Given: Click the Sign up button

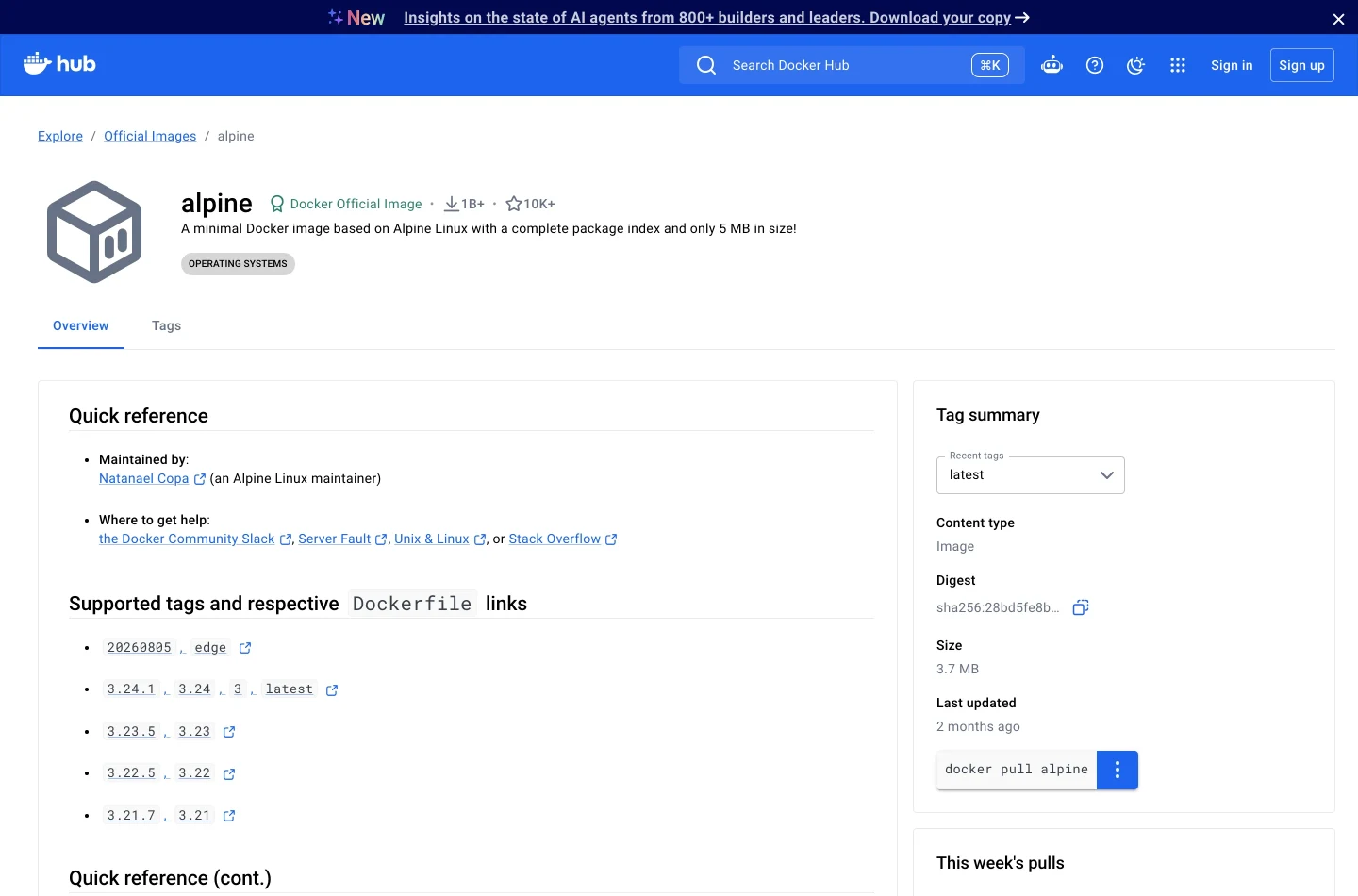Looking at the screenshot, I should coord(1301,65).
